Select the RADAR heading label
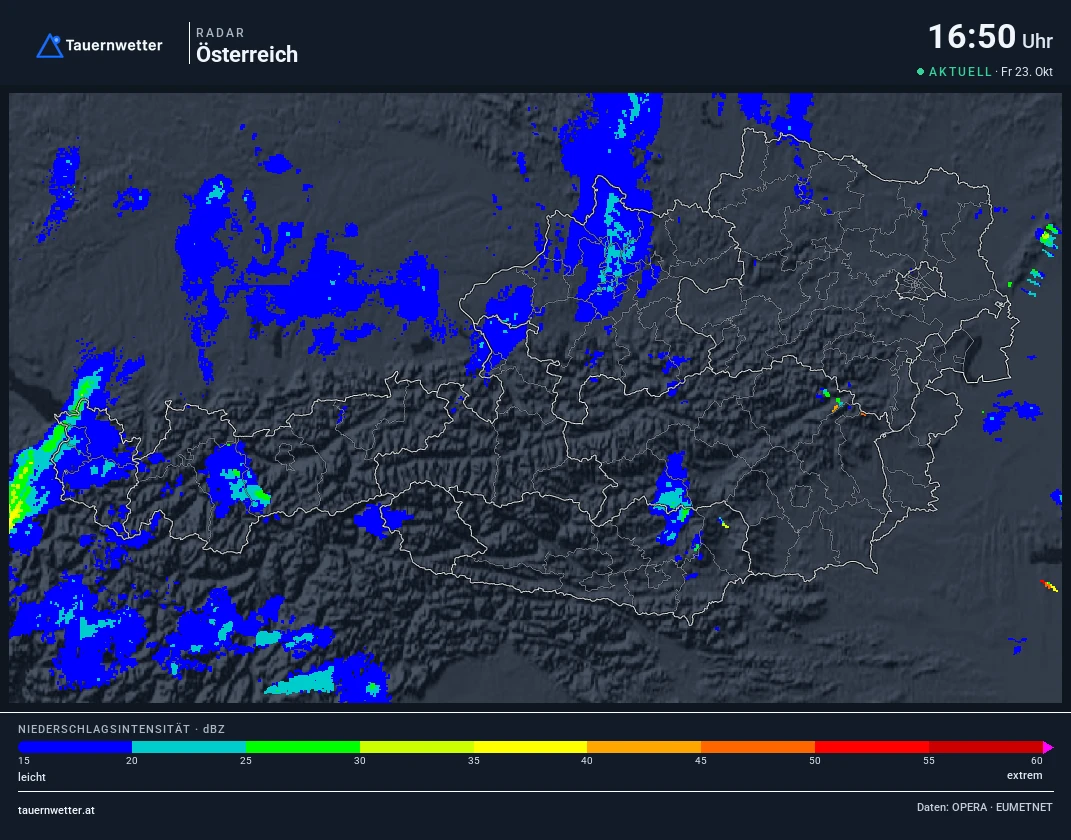The image size is (1071, 840). [220, 33]
